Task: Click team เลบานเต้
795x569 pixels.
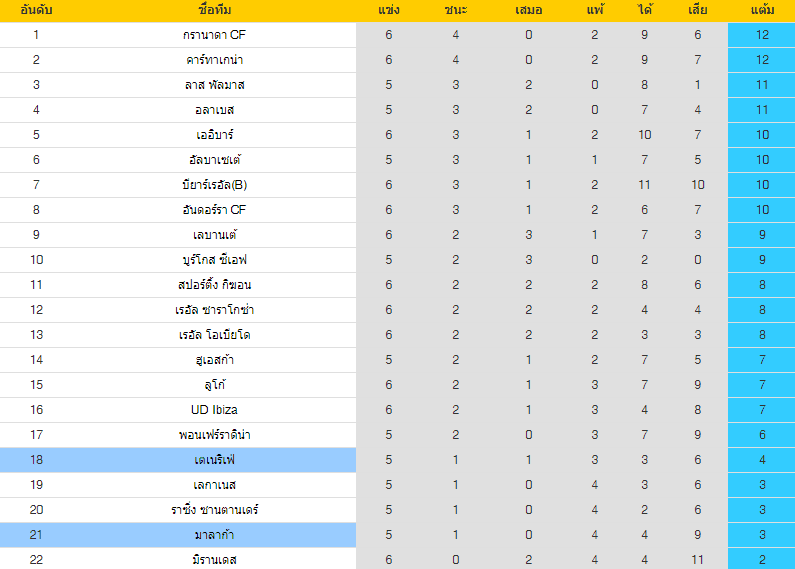Action: click(214, 234)
